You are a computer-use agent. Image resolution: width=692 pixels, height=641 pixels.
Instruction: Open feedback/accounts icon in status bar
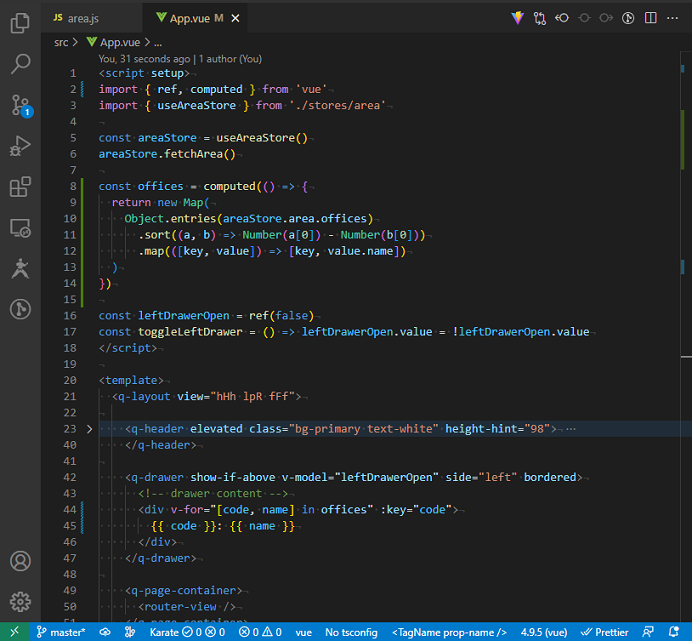tap(648, 632)
